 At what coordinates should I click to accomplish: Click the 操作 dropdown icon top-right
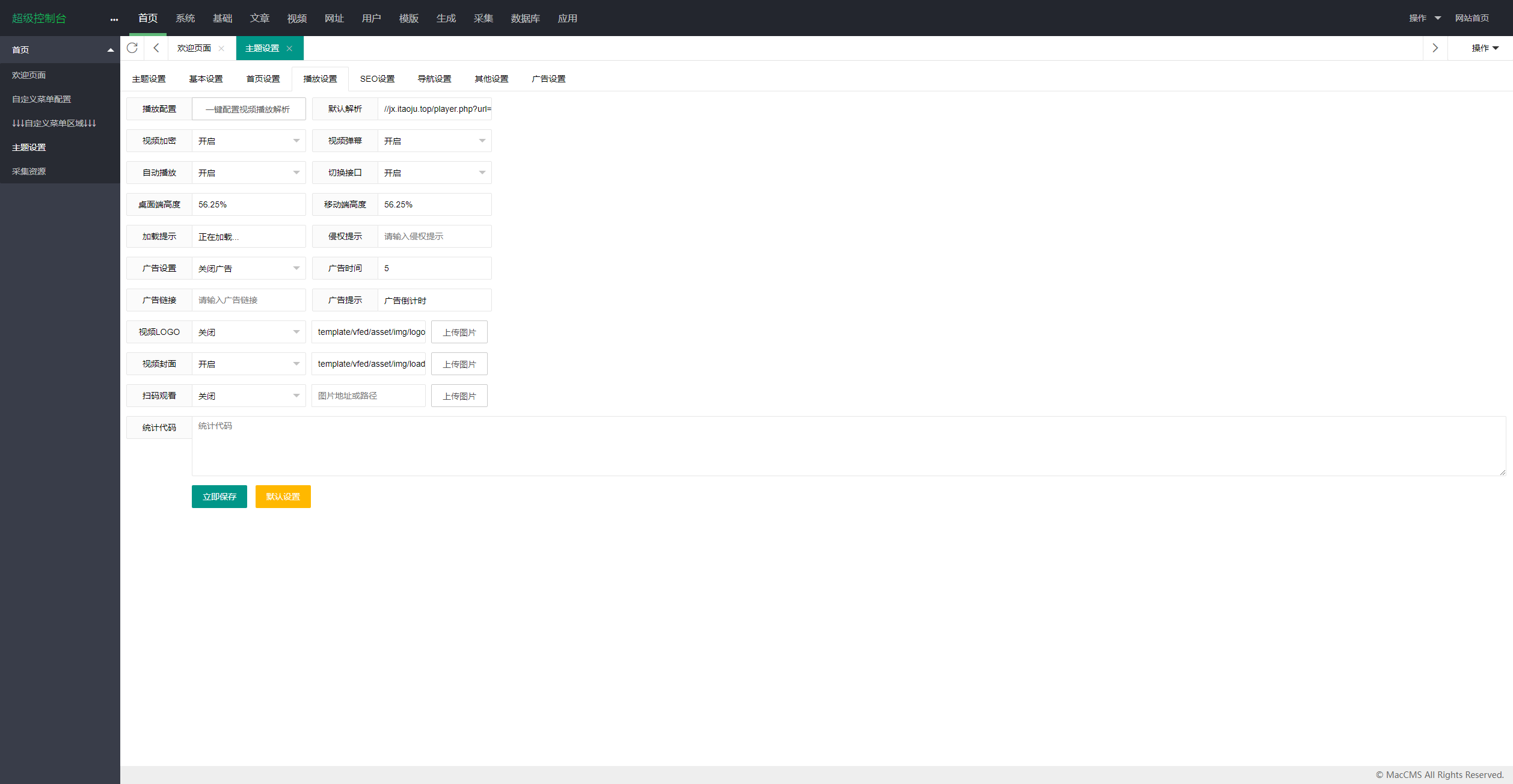[1436, 18]
